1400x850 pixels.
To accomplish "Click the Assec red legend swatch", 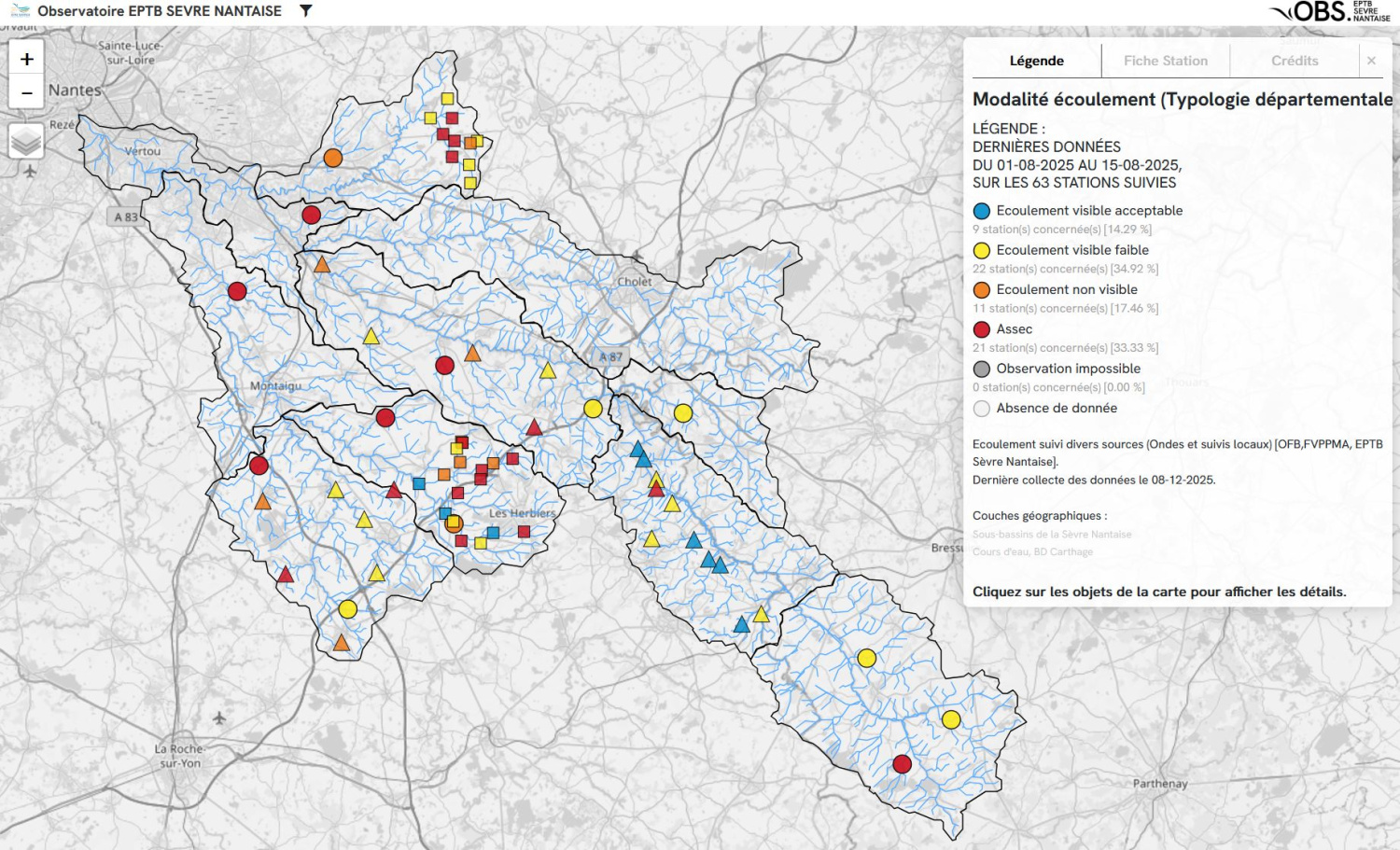I will (982, 329).
